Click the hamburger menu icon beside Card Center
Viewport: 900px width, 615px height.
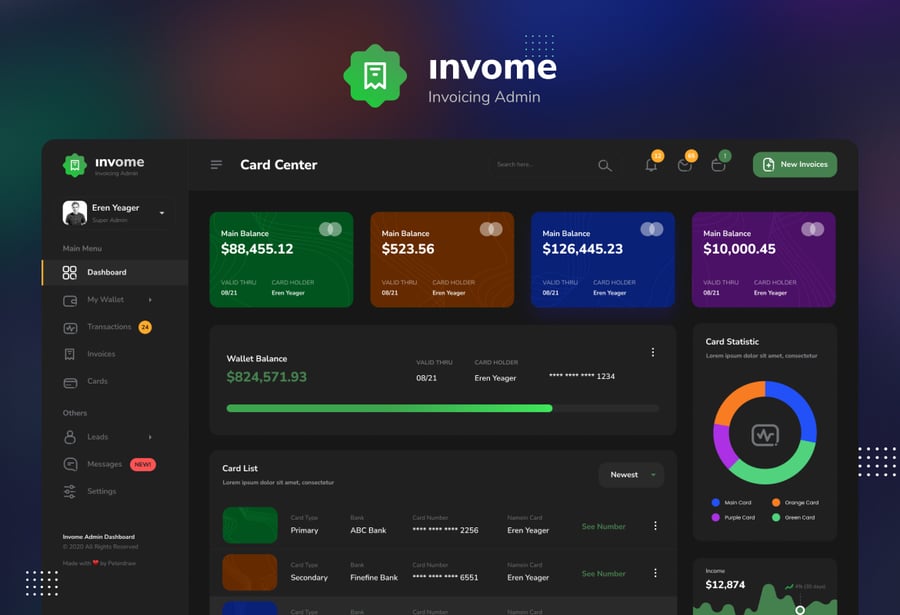click(216, 165)
